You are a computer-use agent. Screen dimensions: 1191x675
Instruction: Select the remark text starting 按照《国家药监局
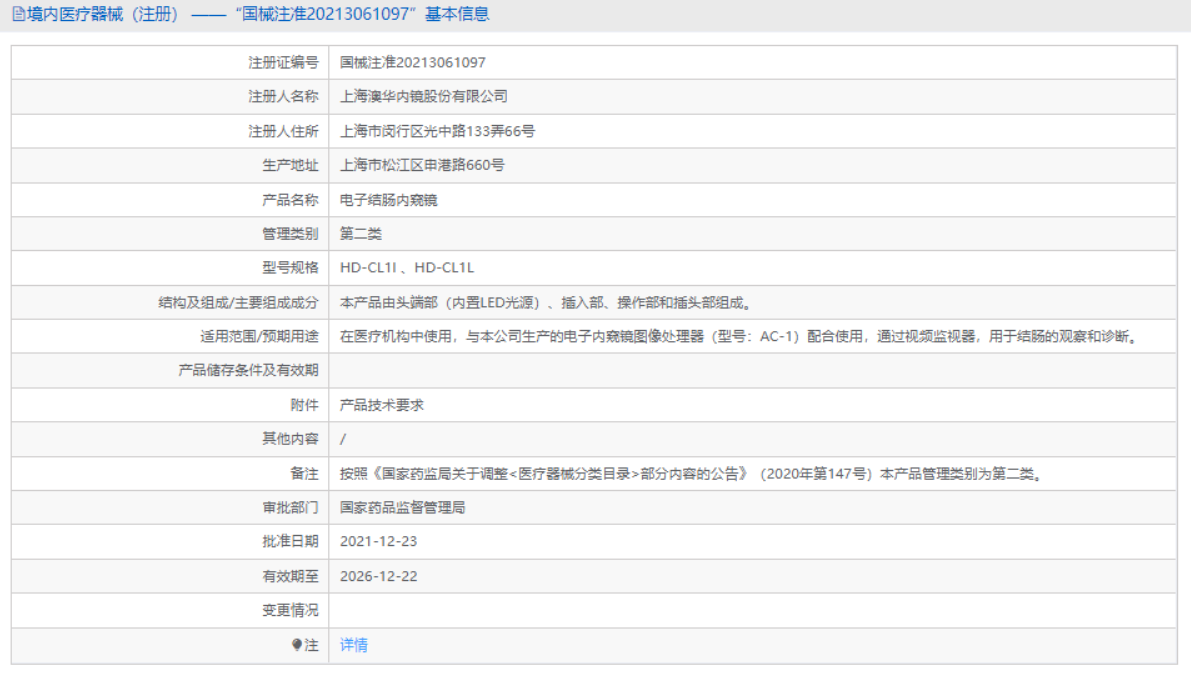[693, 474]
